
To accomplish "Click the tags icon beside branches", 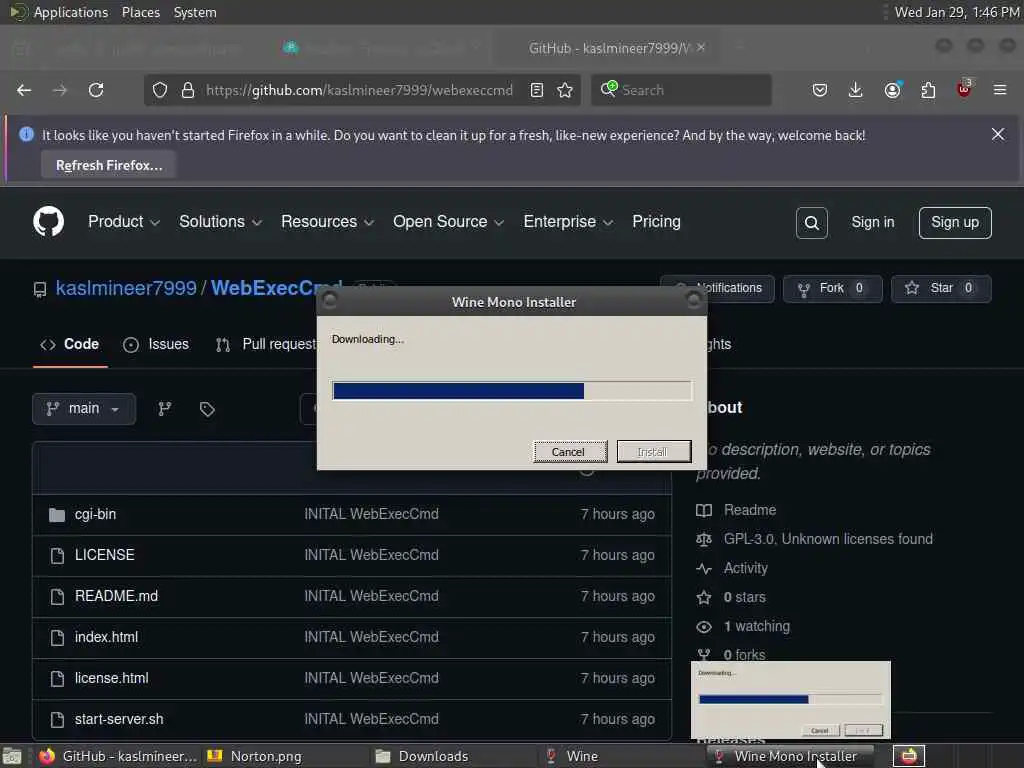I will click(x=207, y=409).
